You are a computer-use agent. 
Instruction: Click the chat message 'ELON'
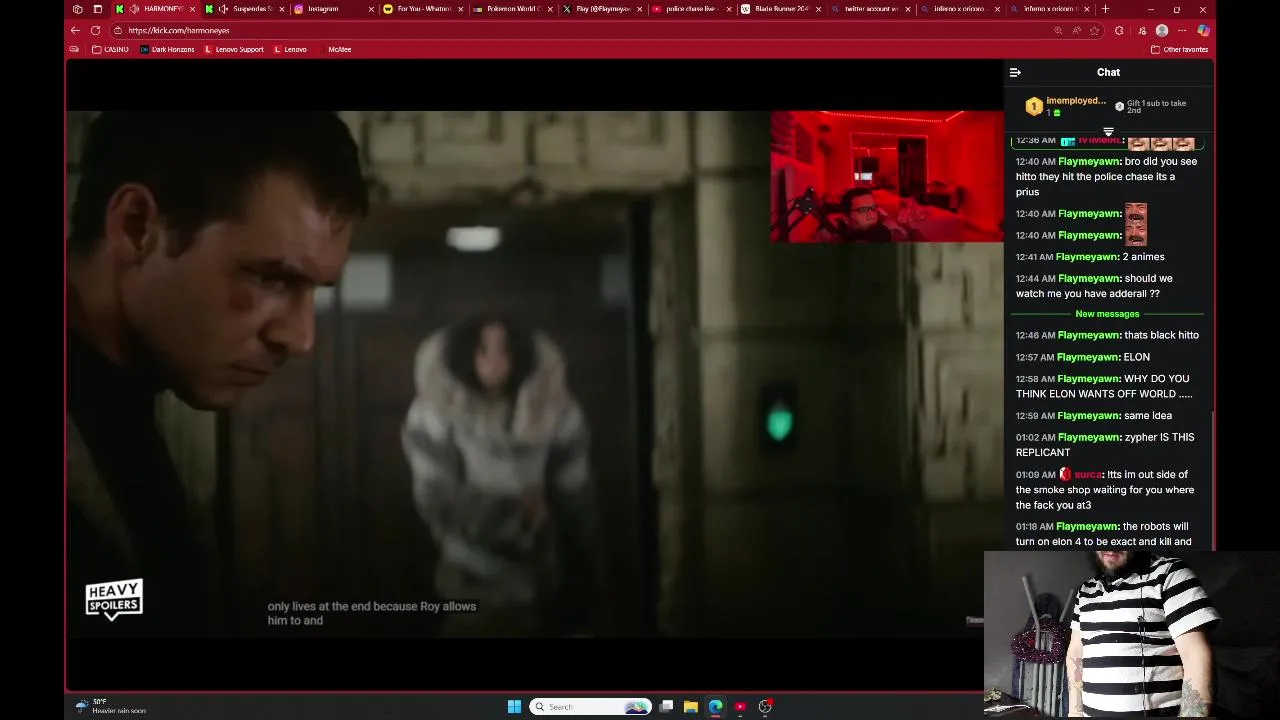coord(1136,357)
